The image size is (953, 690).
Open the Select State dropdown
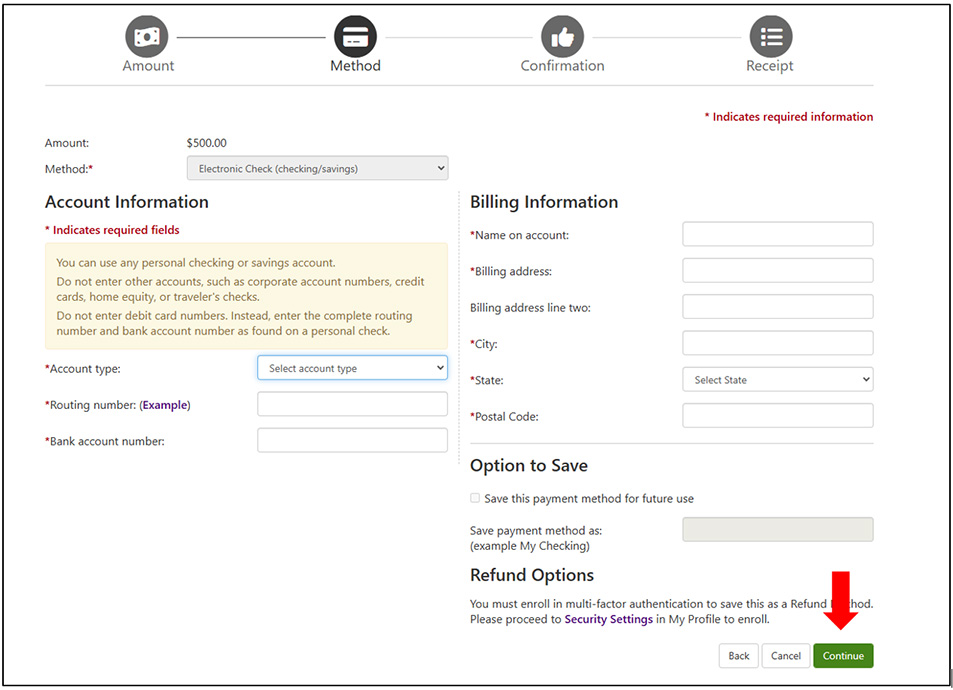pyautogui.click(x=777, y=379)
